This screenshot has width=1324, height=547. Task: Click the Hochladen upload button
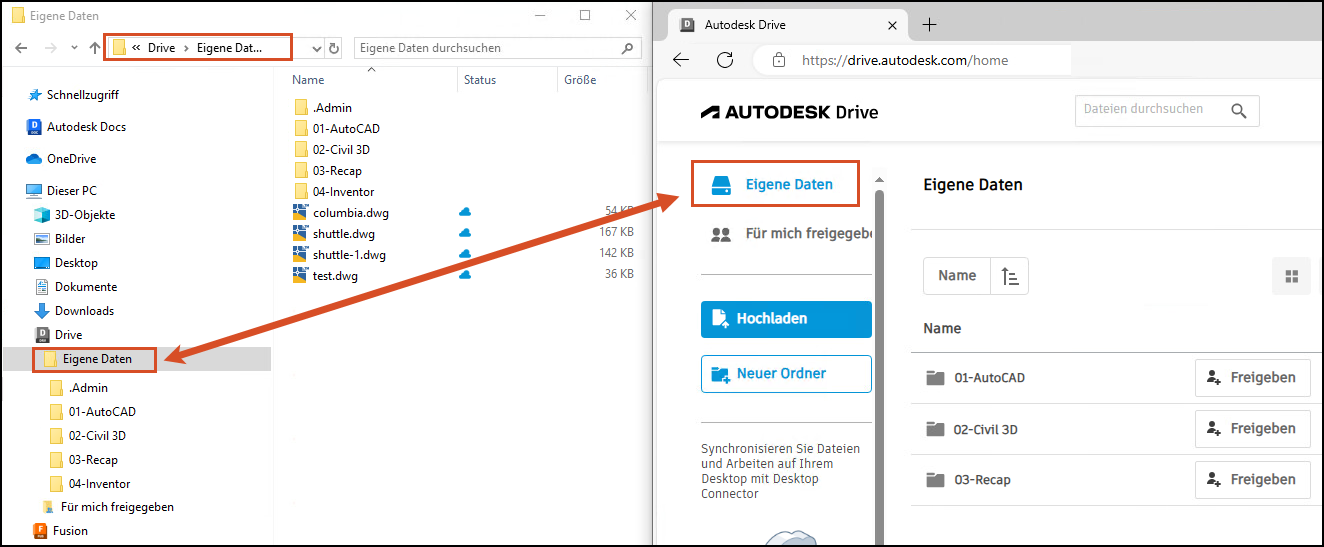pos(786,319)
